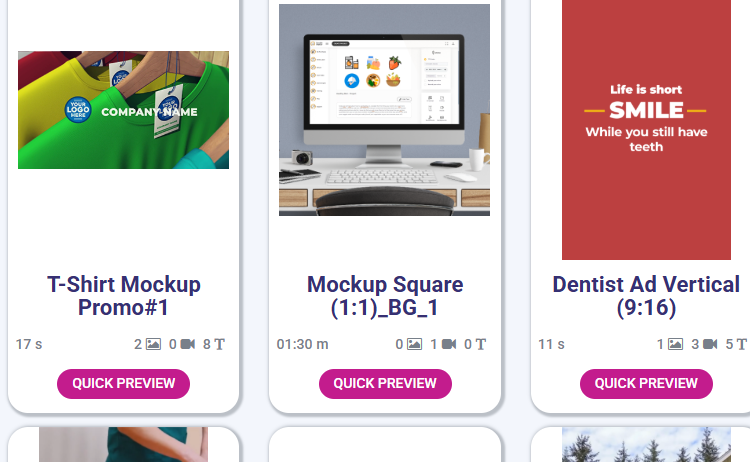
Task: Click image count icon on Dentist Ad card
Action: click(675, 344)
